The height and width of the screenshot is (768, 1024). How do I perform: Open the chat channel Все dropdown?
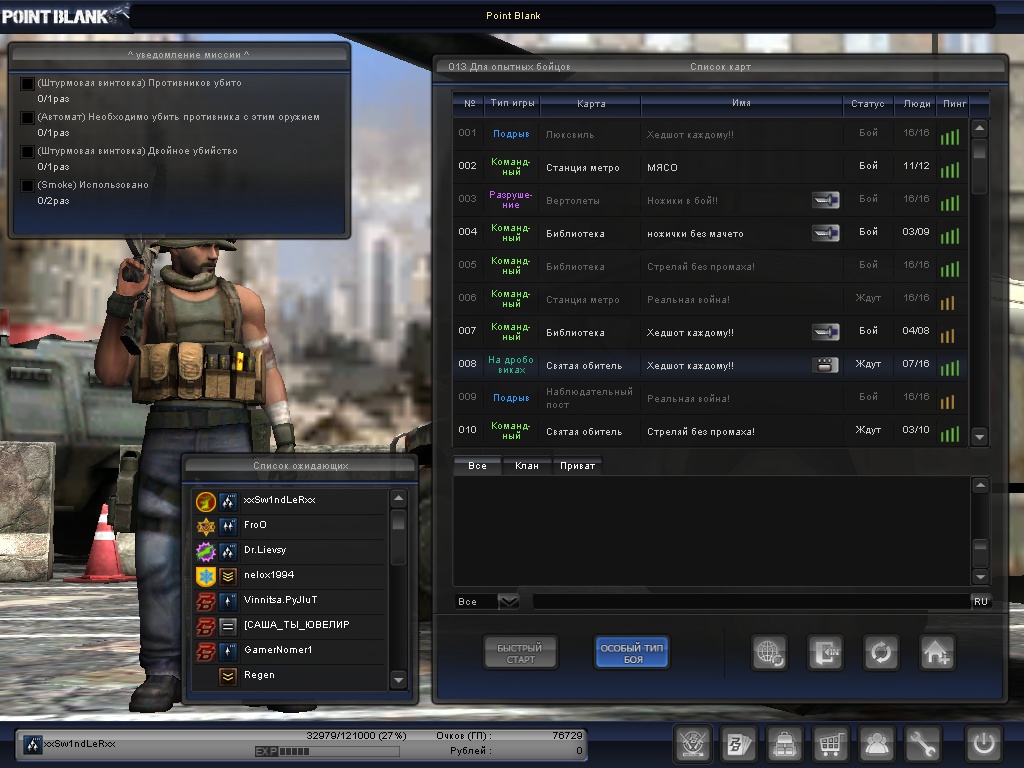pos(508,601)
